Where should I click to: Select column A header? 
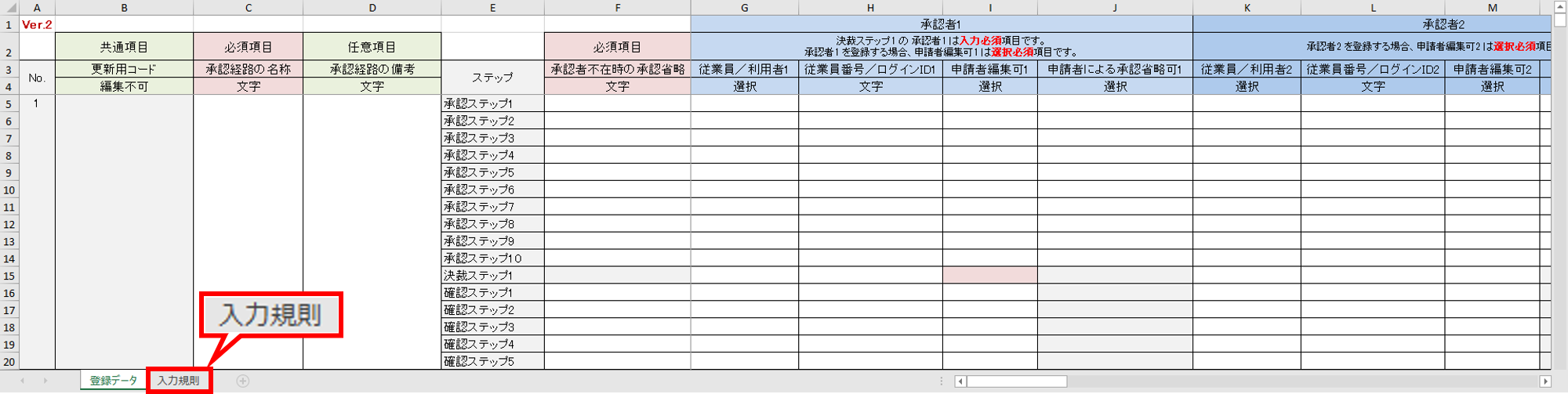(x=37, y=8)
